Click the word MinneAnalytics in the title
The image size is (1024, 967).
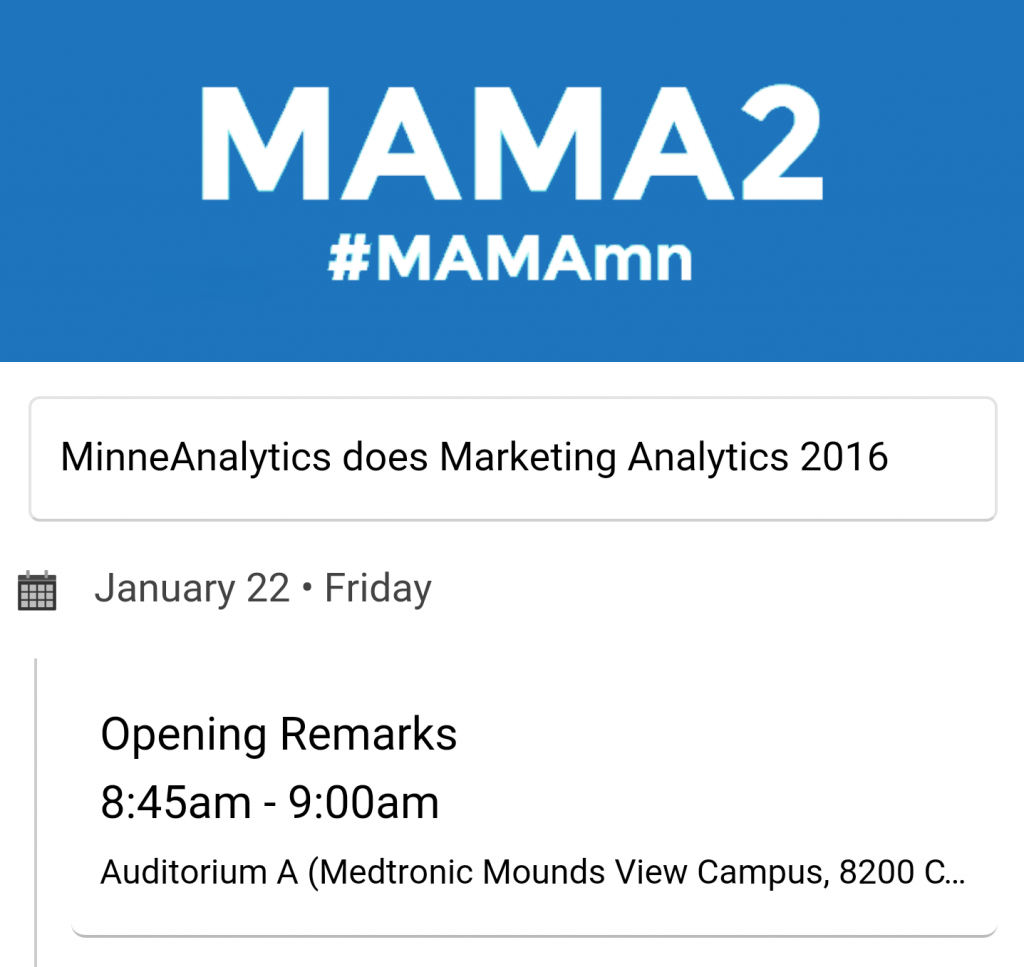196,457
